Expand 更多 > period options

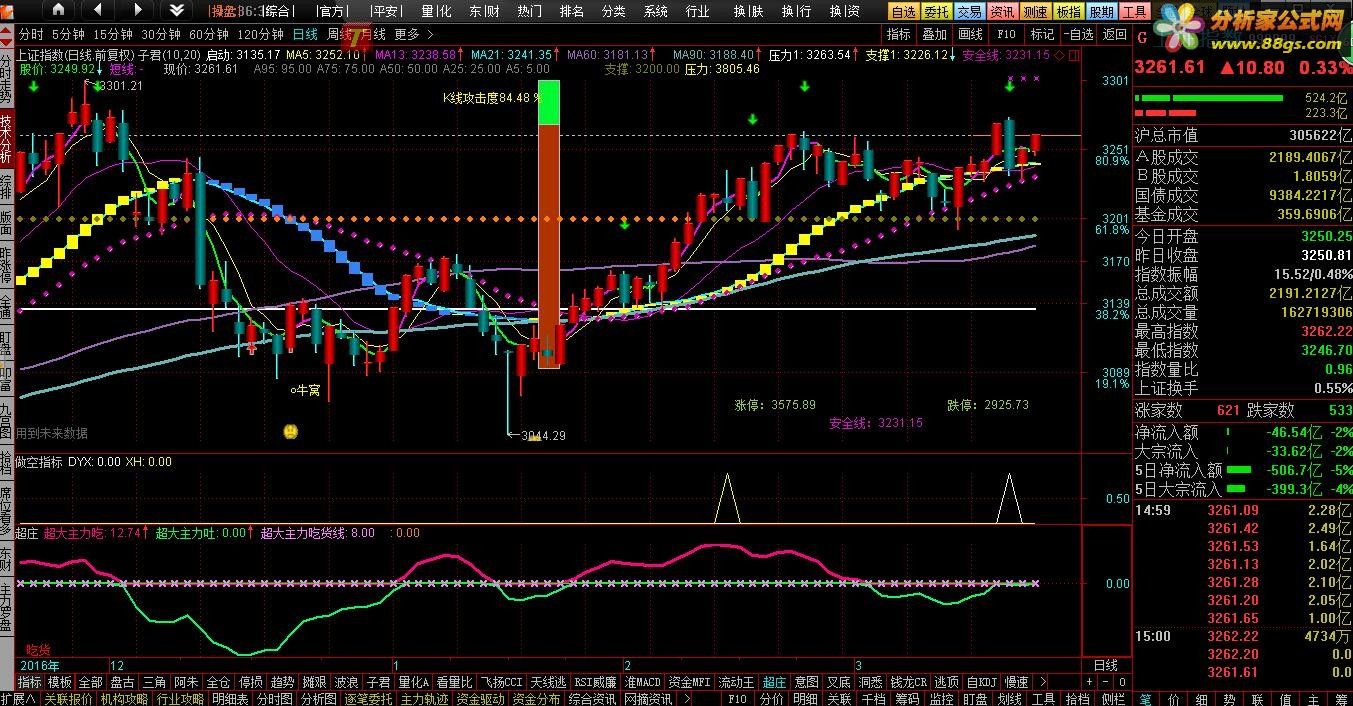point(414,34)
